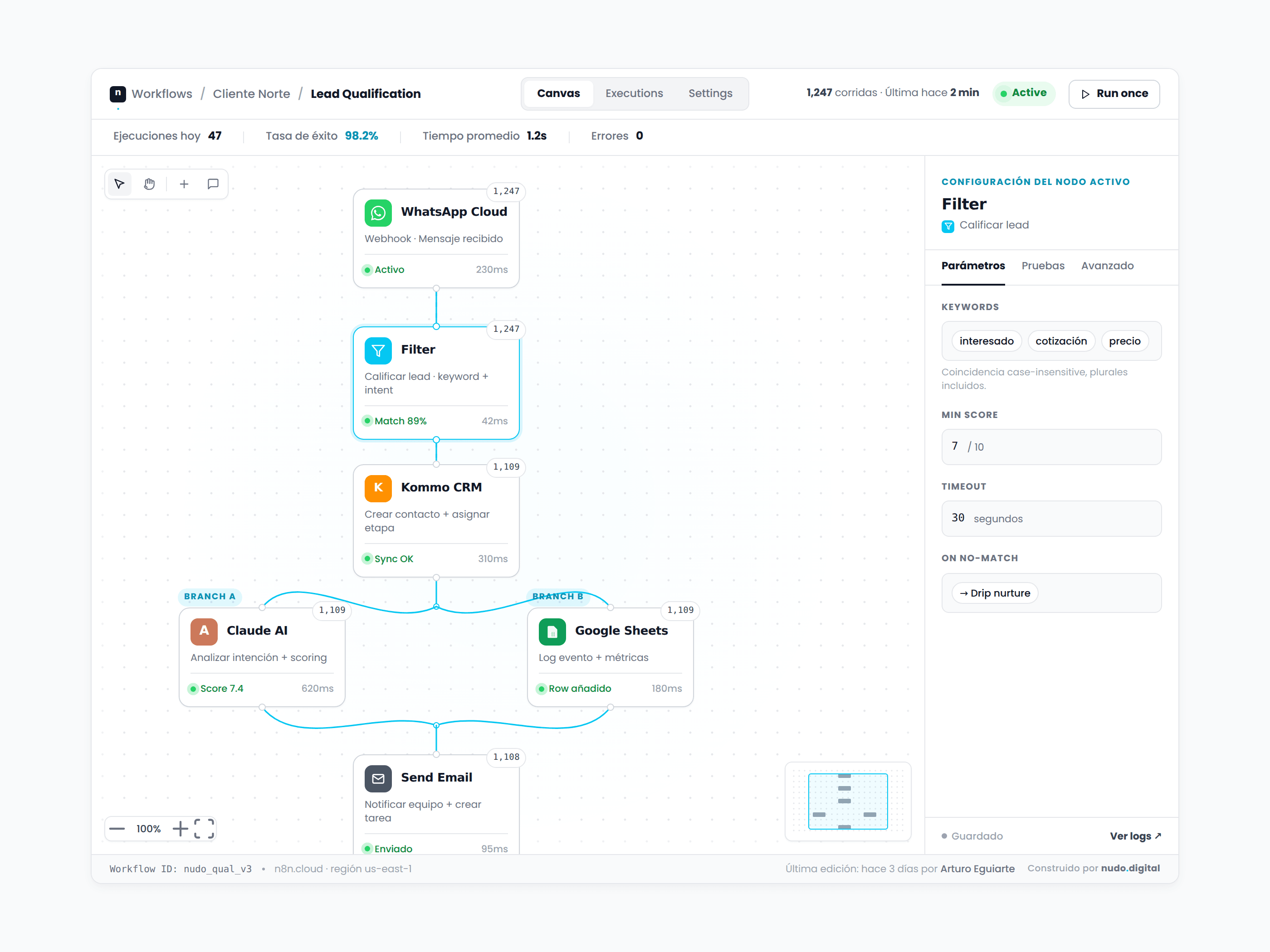The height and width of the screenshot is (952, 1270).
Task: Open Ver logs link
Action: point(1135,836)
